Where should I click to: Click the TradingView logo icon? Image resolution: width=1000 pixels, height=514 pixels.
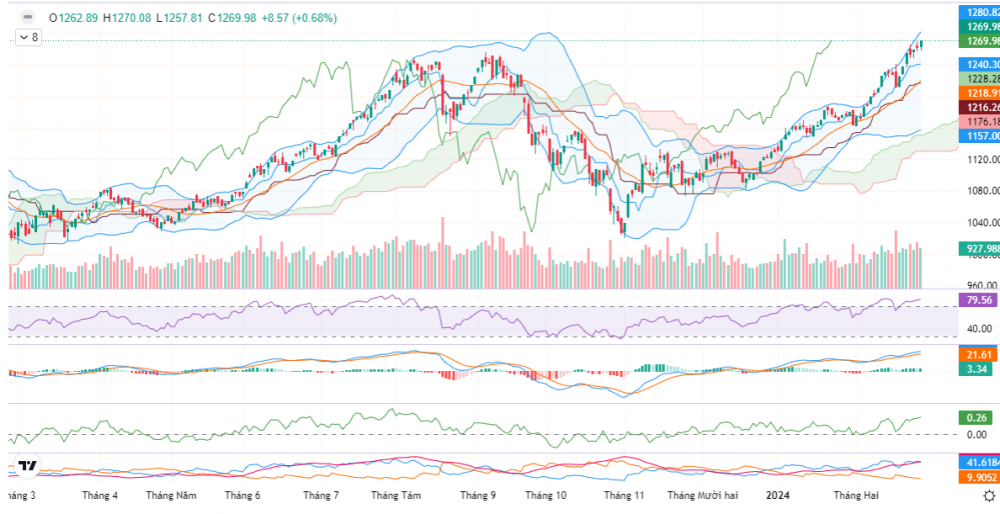(x=27, y=467)
